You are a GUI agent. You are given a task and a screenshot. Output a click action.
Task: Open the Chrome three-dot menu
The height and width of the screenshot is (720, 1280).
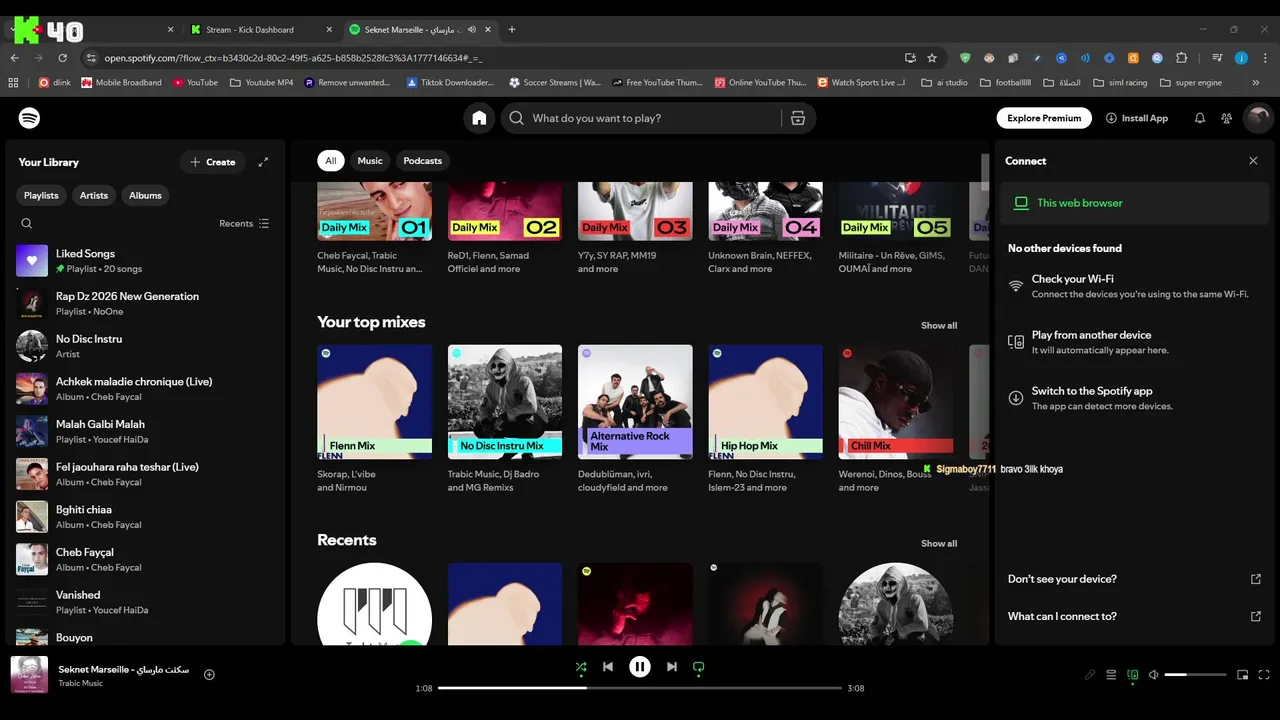point(1264,58)
